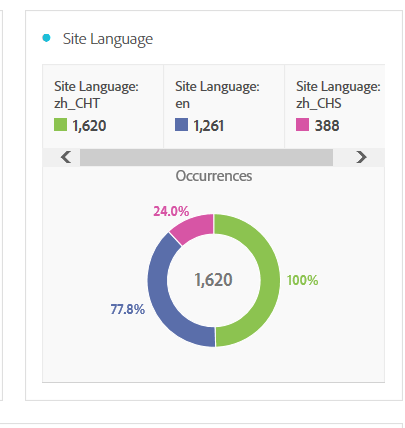The width and height of the screenshot is (405, 428).
Task: Click the Site Language panel title
Action: (108, 39)
